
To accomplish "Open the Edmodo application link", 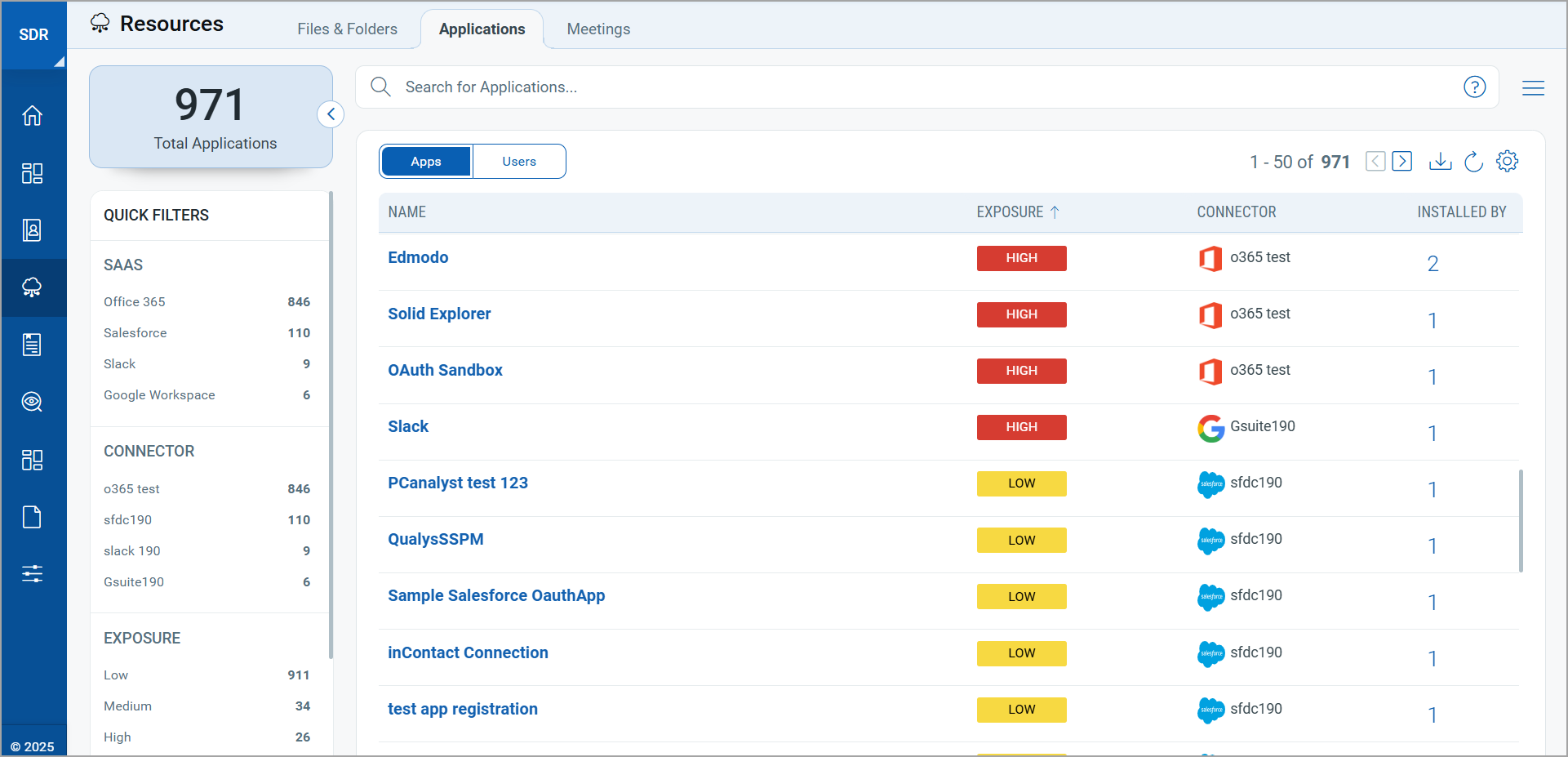I will pos(418,257).
